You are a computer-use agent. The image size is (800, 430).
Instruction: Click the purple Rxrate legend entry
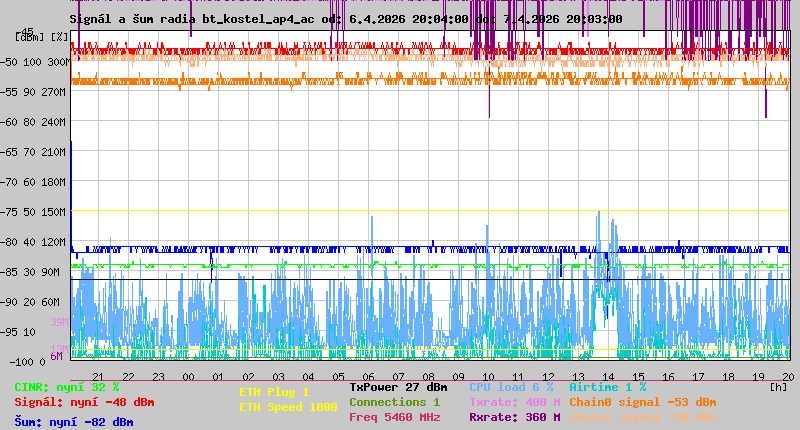[515, 417]
